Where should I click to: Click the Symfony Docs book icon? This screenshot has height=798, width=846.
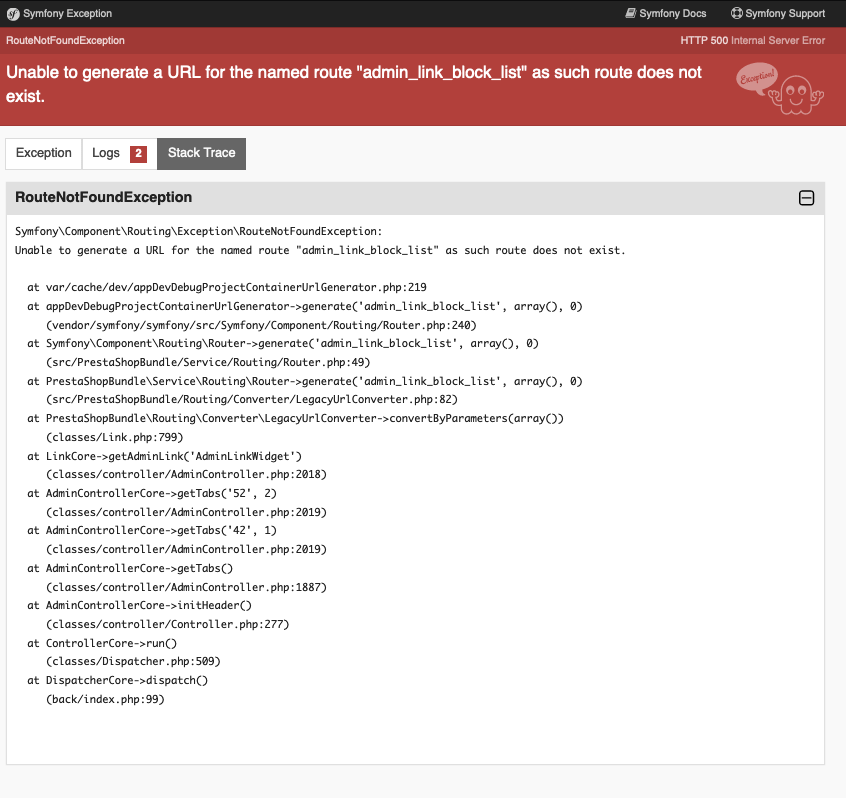[x=630, y=13]
